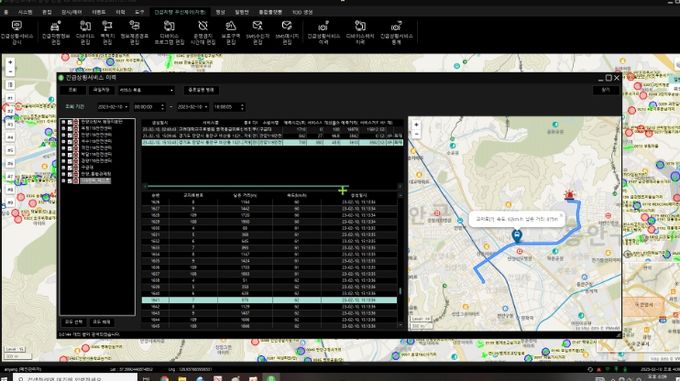Image resolution: width=680 pixels, height=381 pixels.
Task: Toggle the checkbox beside 구급대 in tree
Action: pos(70,167)
